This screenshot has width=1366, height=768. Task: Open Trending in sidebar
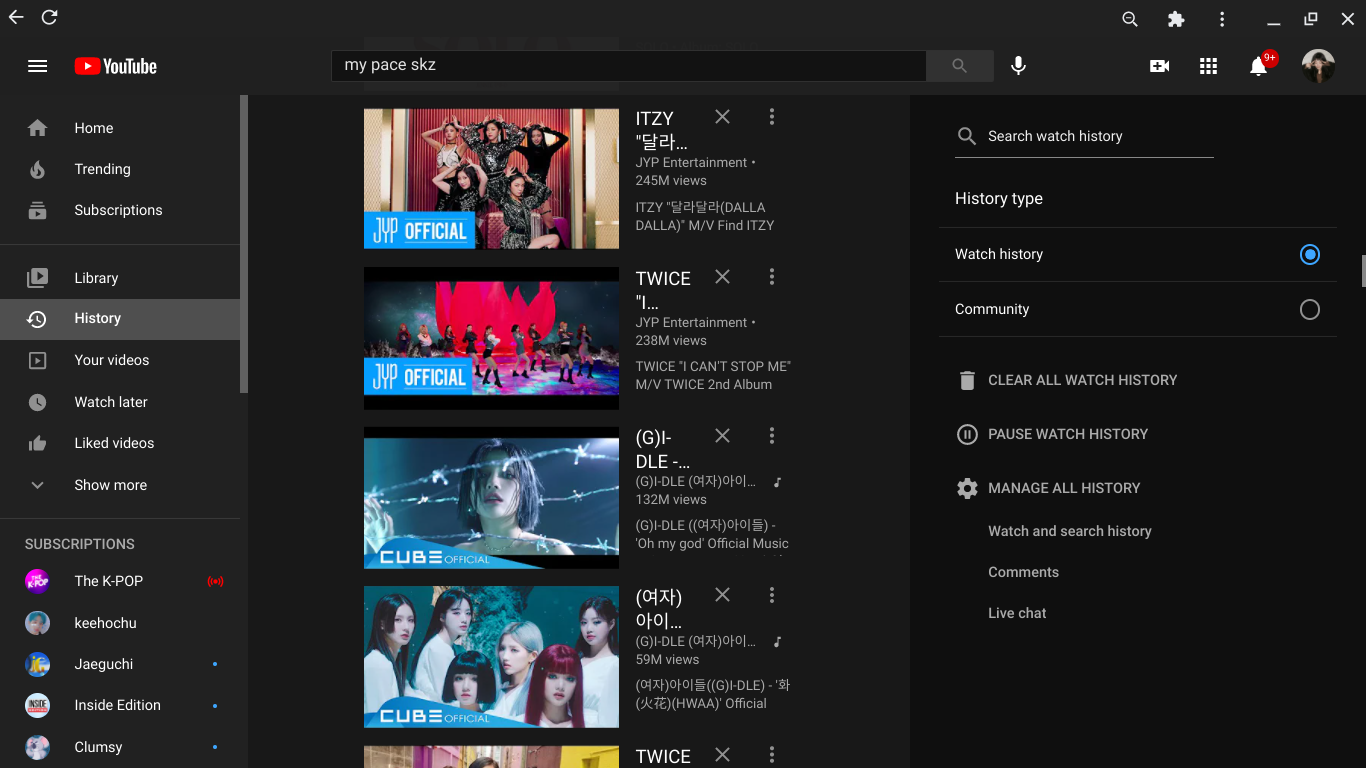120,169
